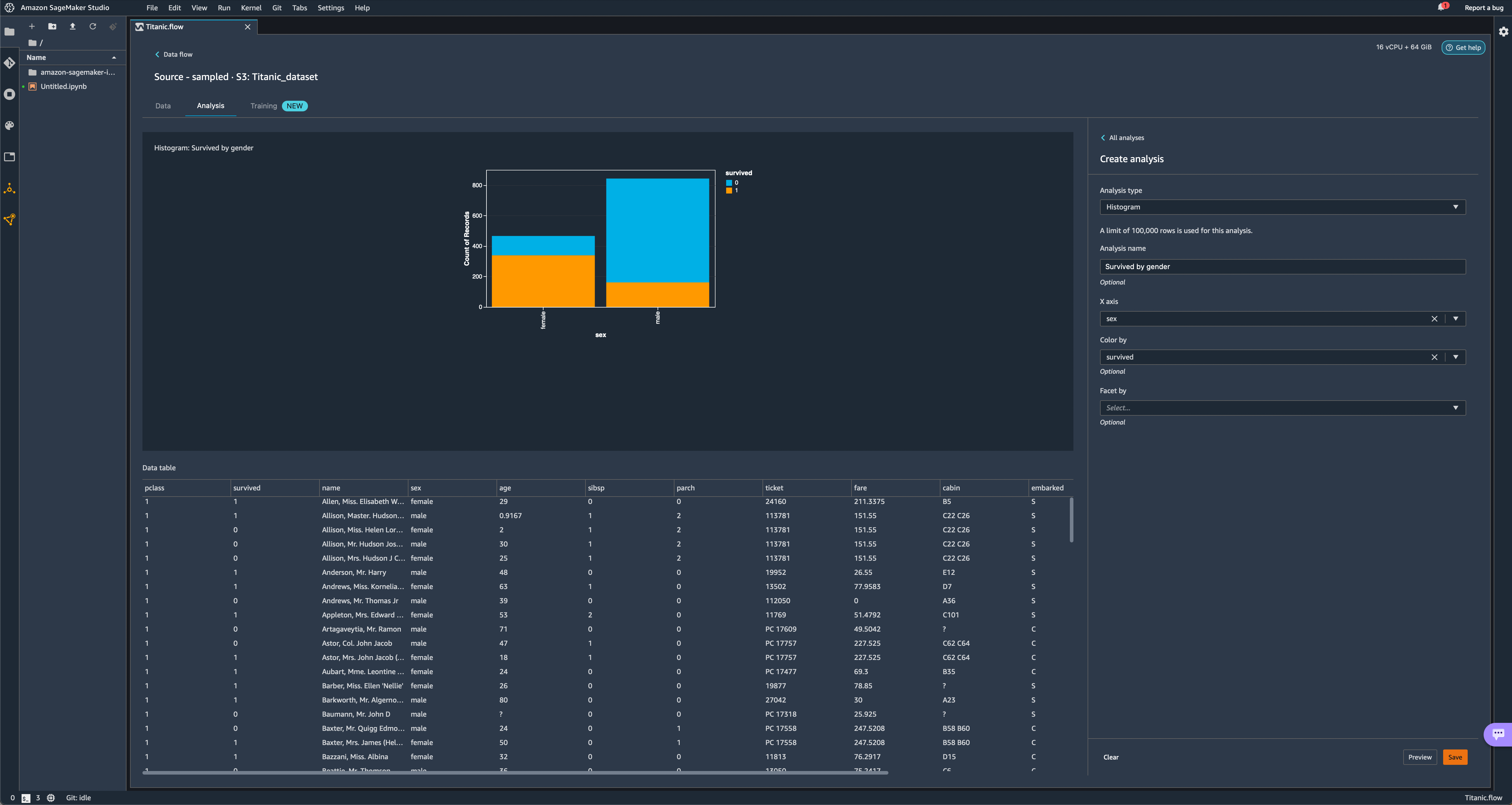
Task: Click the upload files icon
Action: 73,26
